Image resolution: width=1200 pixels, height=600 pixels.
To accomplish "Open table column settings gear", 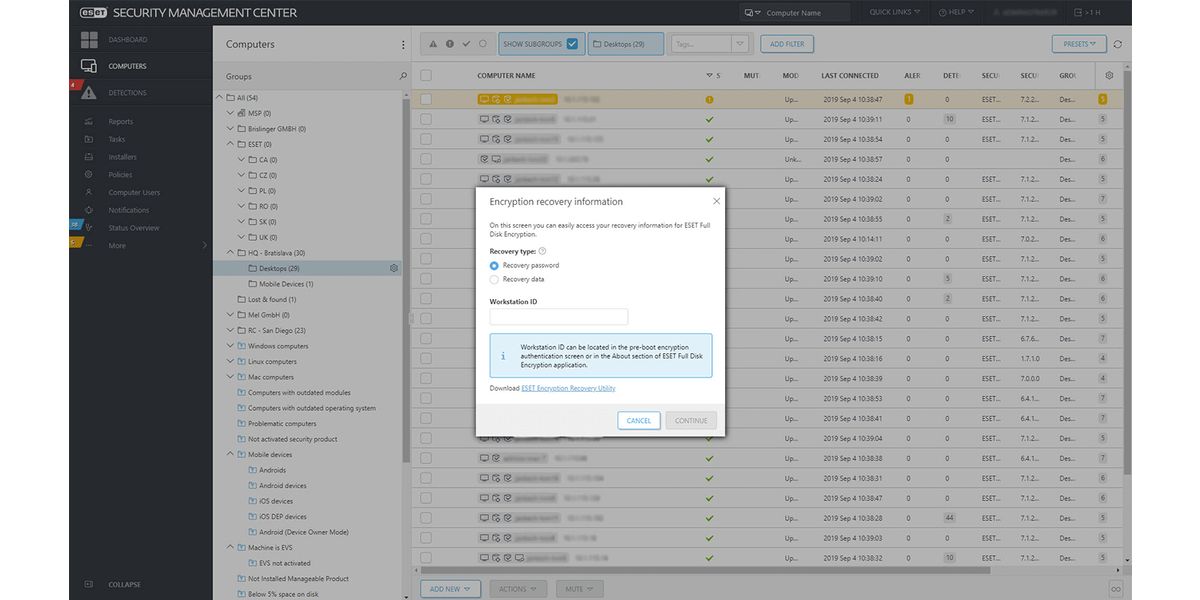I will click(x=1108, y=75).
